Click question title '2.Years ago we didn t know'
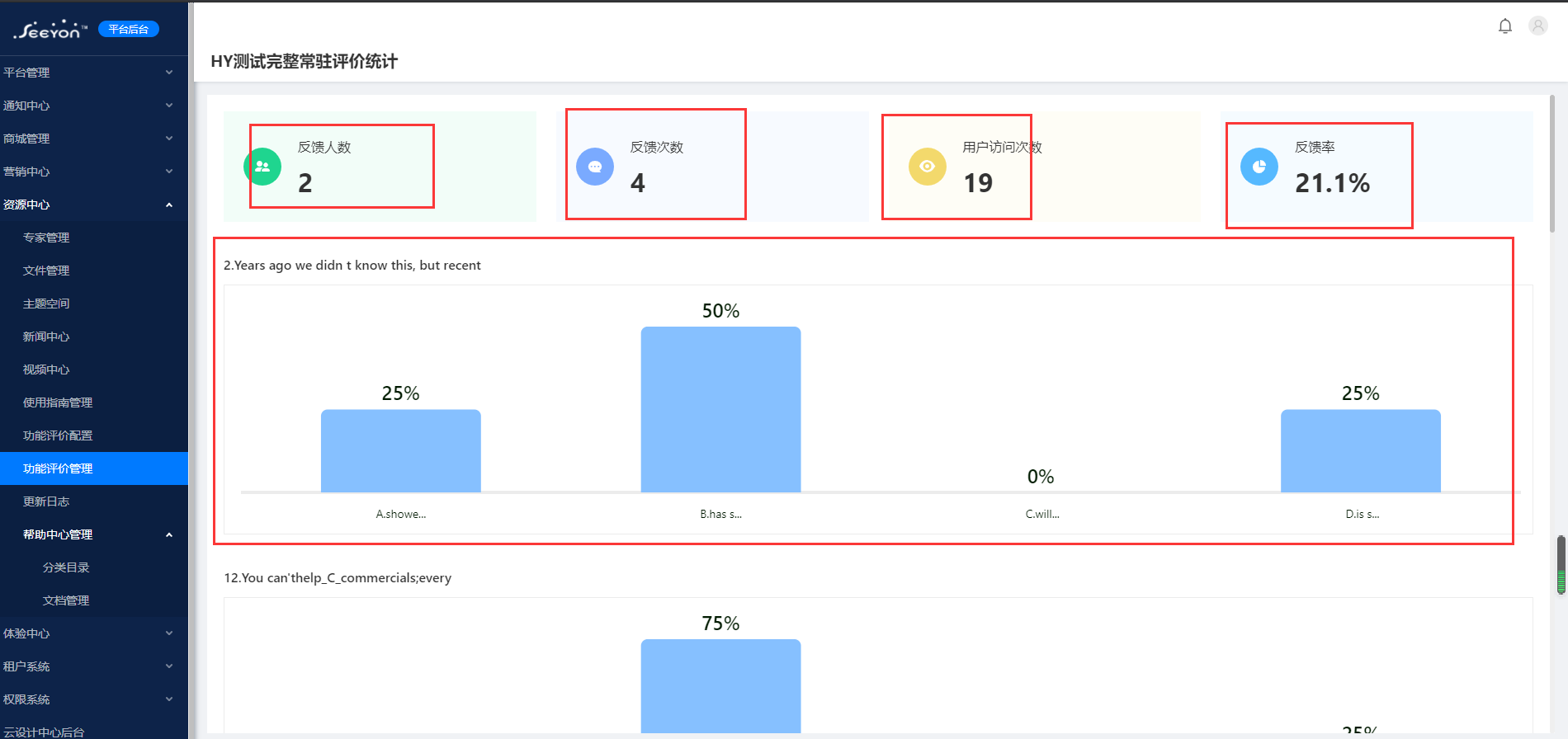The width and height of the screenshot is (1568, 739). [352, 266]
